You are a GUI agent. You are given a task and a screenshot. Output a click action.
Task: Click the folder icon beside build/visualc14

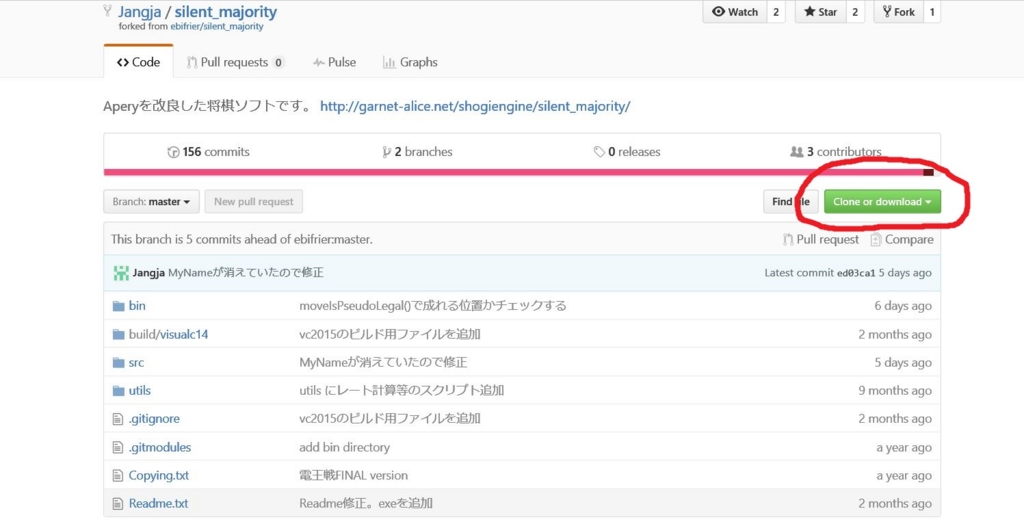[x=118, y=334]
